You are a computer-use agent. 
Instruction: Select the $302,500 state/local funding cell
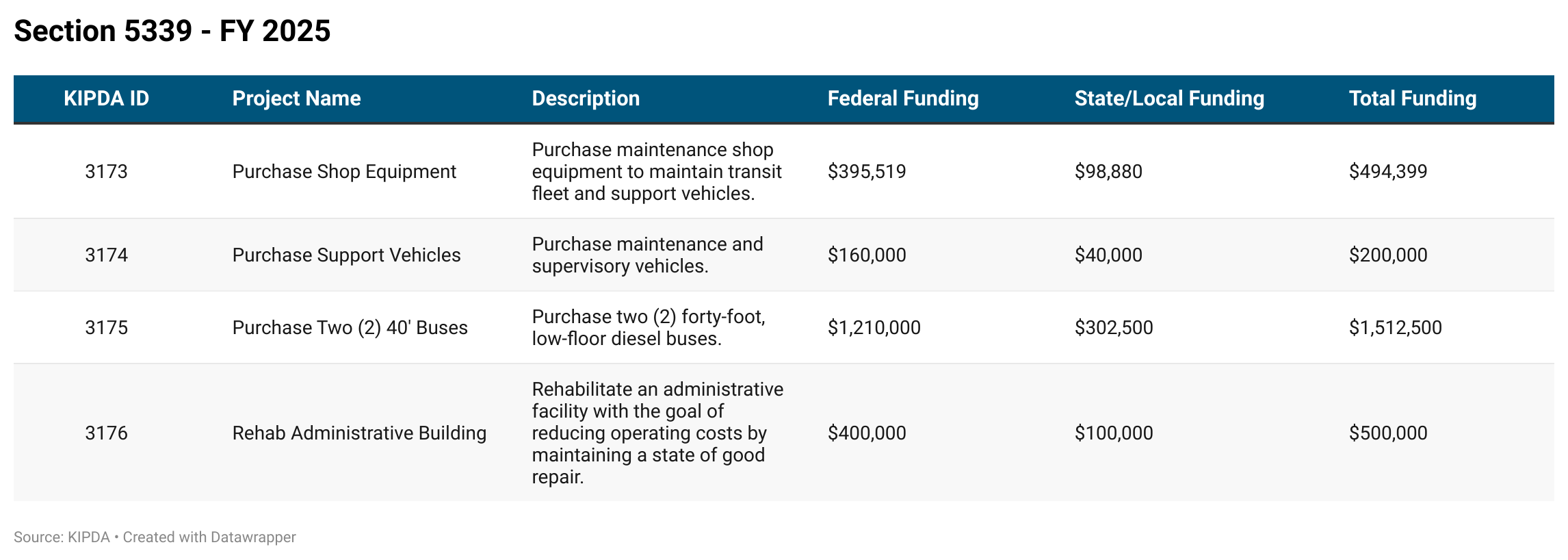[1114, 327]
